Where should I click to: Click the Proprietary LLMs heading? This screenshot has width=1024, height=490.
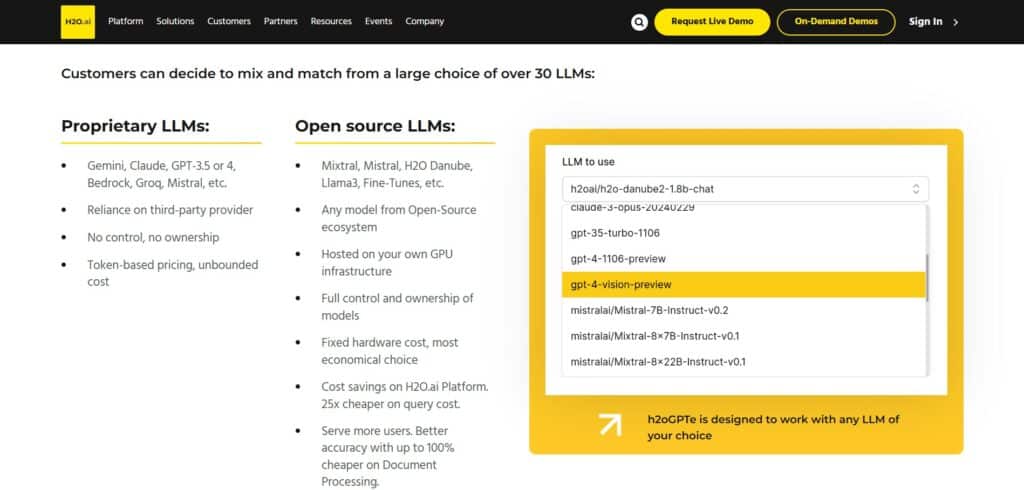[135, 126]
